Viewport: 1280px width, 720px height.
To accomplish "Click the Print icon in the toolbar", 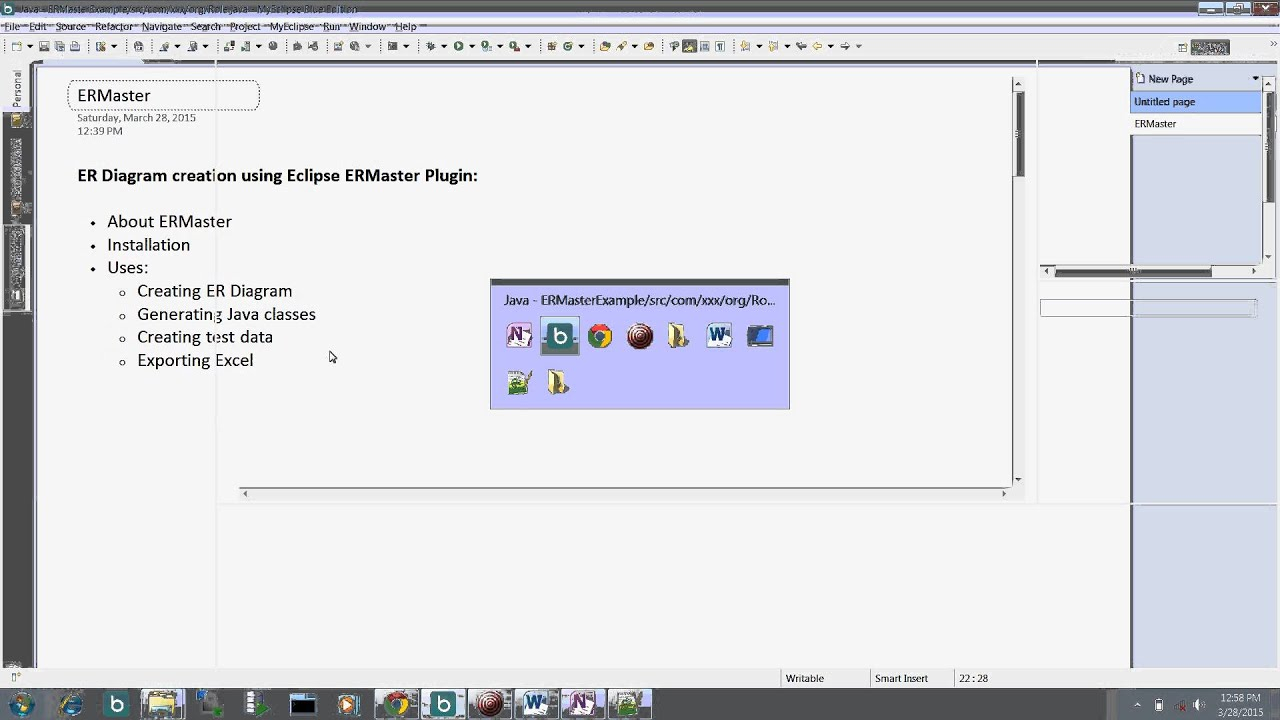I will point(74,46).
